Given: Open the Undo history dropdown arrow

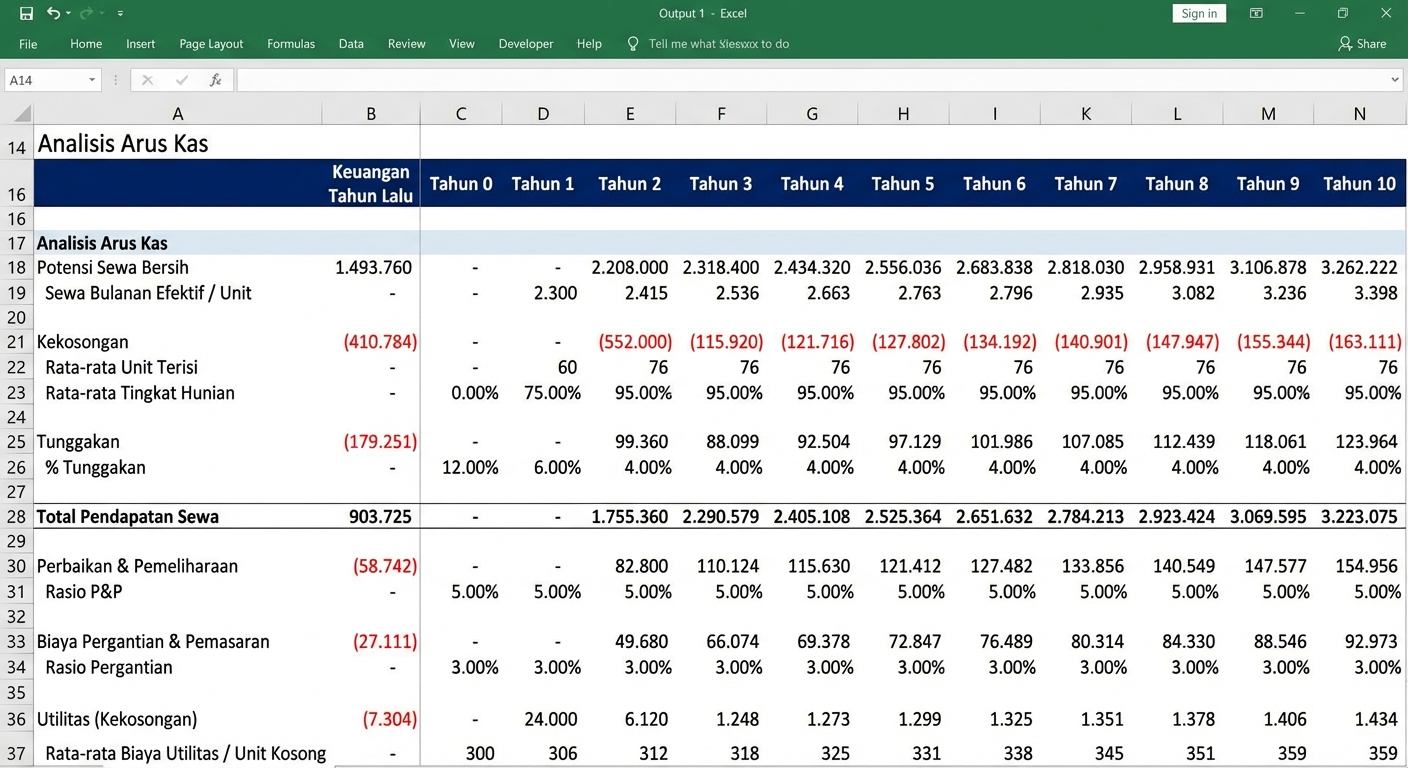Looking at the screenshot, I should 68,14.
